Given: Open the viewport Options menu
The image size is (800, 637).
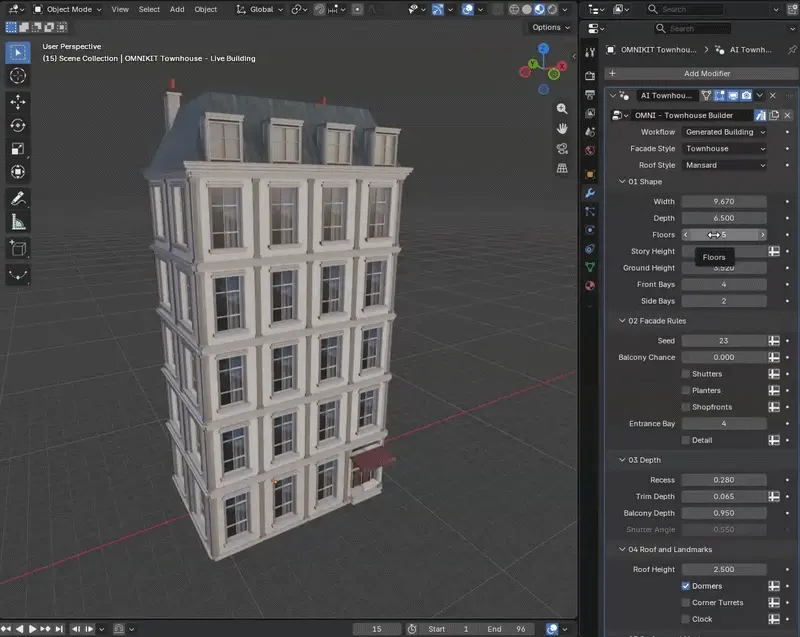Looking at the screenshot, I should [x=551, y=28].
